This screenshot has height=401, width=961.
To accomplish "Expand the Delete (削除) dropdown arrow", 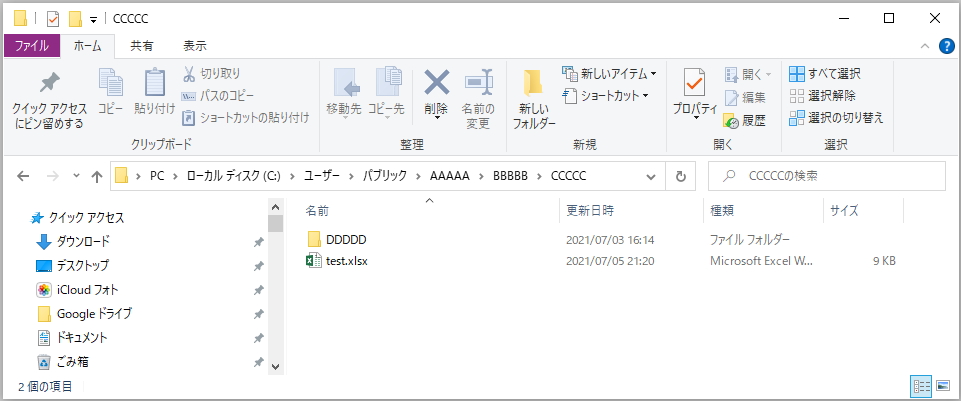I will point(436,118).
